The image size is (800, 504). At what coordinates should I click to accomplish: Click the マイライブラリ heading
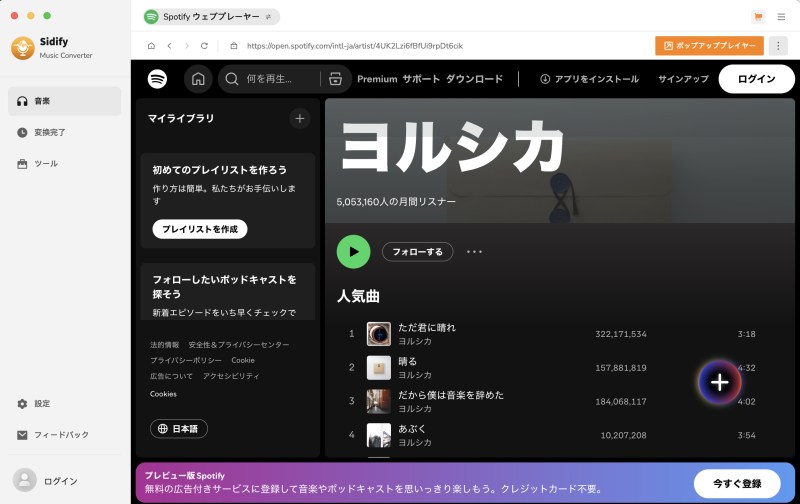(x=181, y=118)
